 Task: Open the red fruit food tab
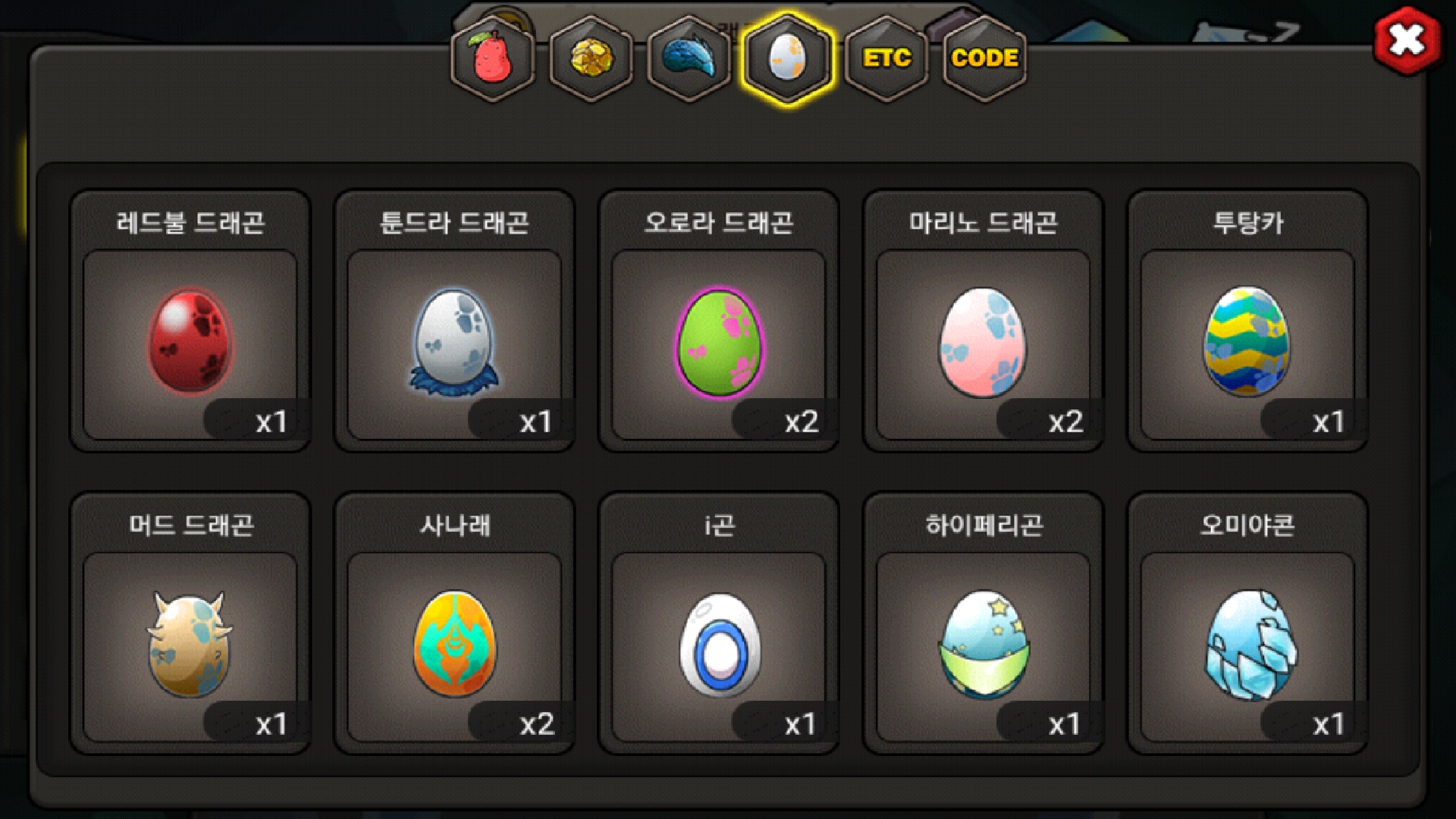[493, 58]
